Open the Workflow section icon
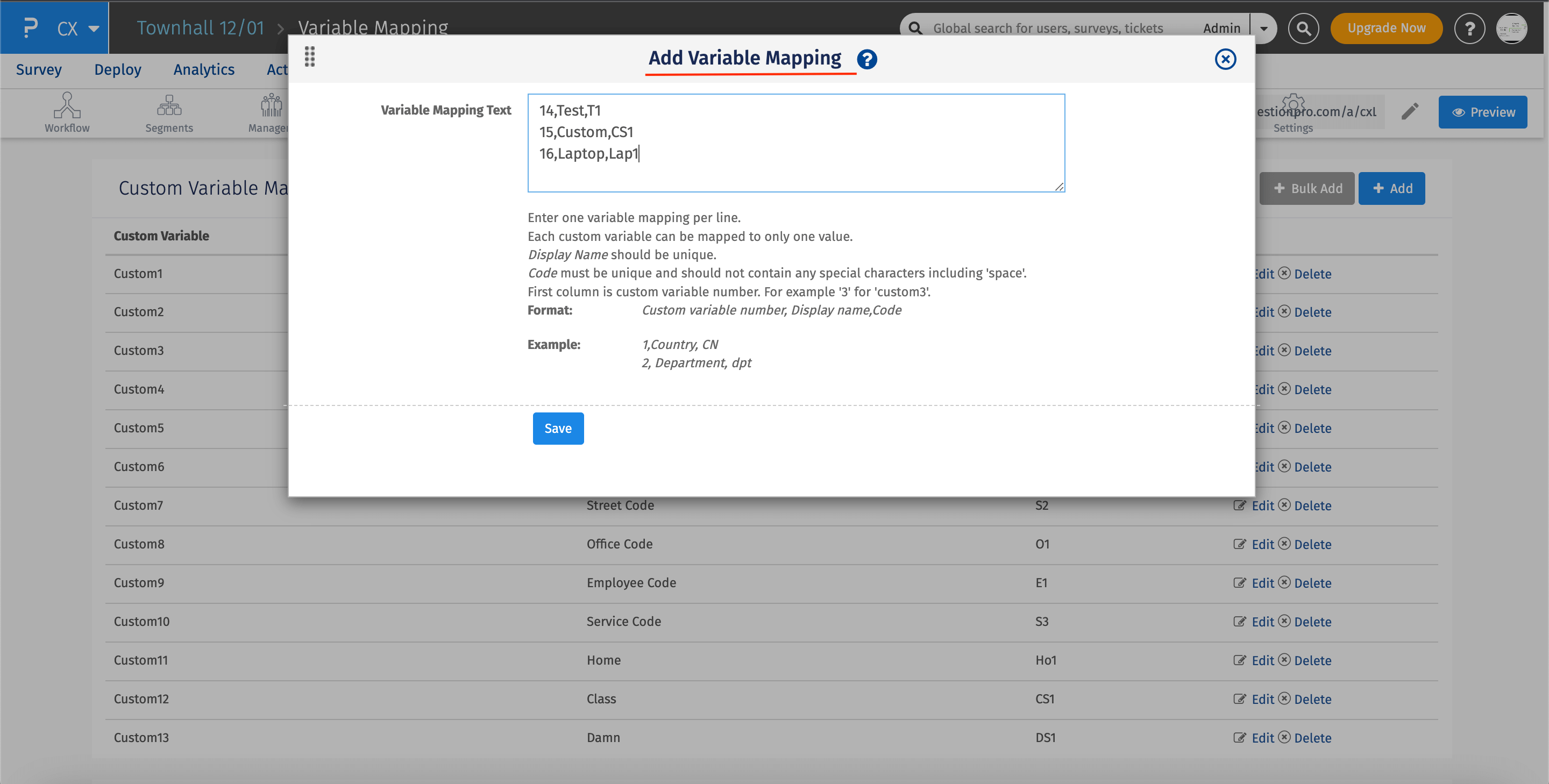 67,112
